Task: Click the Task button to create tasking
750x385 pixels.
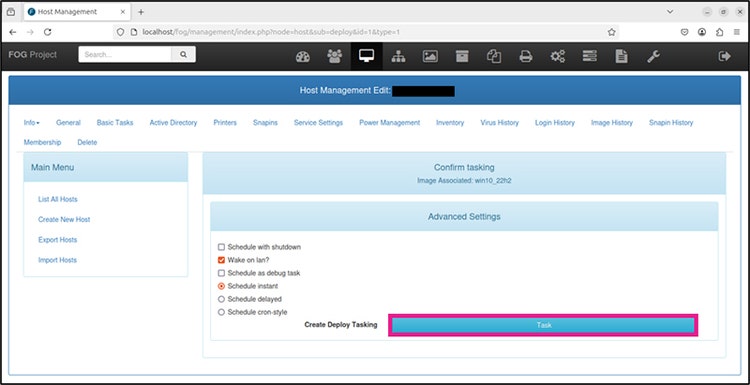Action: 543,325
